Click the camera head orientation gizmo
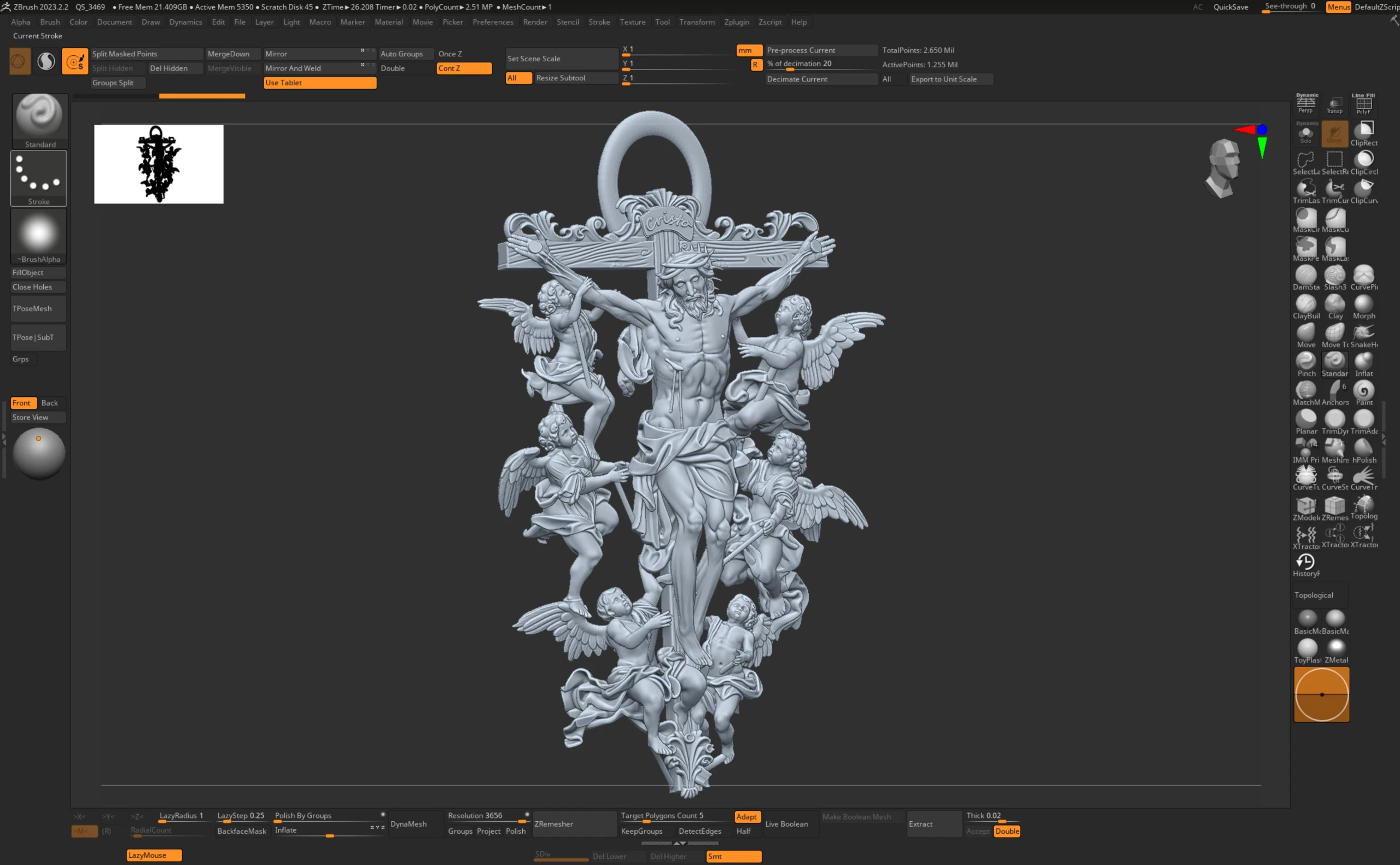1400x865 pixels. (x=1223, y=168)
